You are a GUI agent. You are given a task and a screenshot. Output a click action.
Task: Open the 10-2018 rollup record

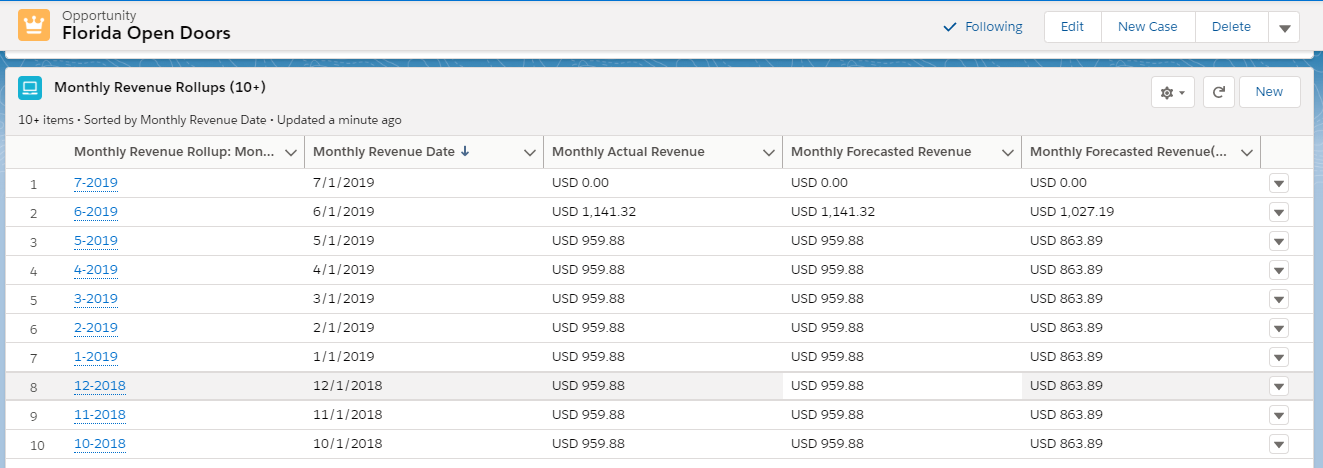[100, 444]
